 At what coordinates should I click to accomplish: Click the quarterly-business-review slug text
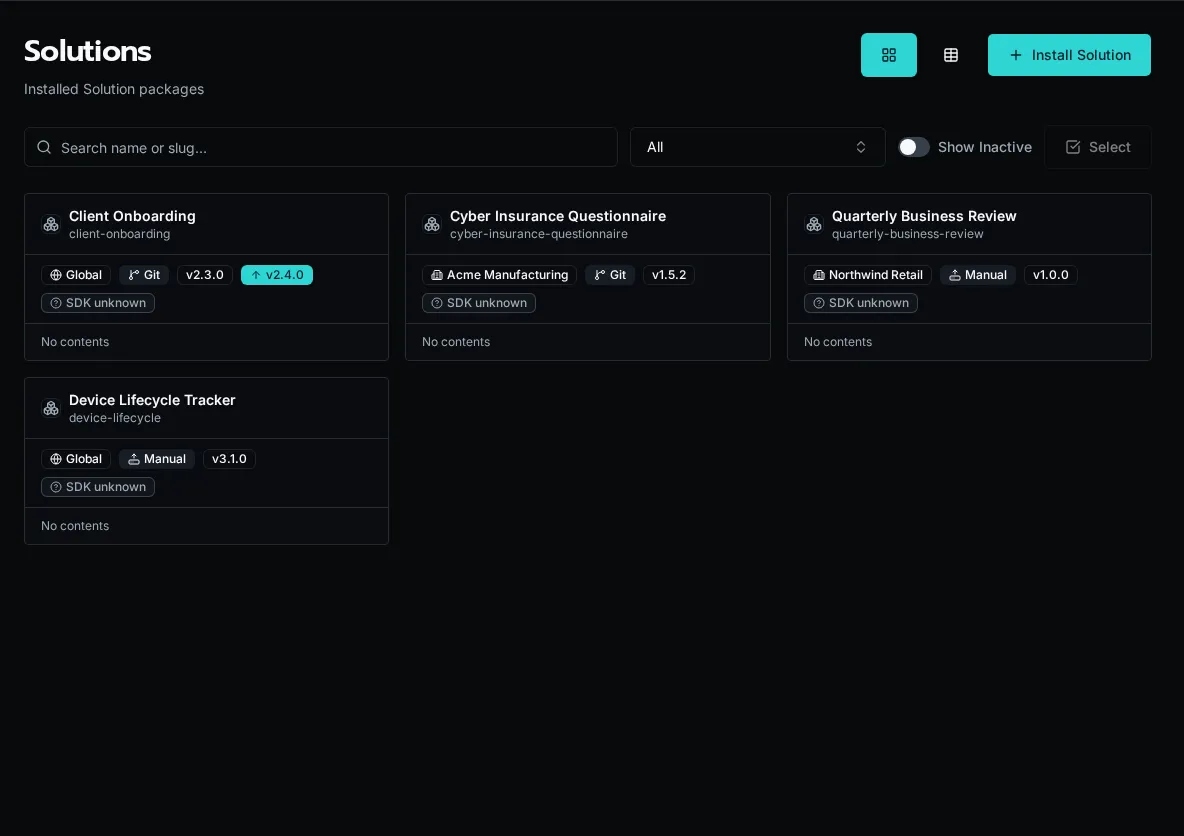click(x=908, y=234)
